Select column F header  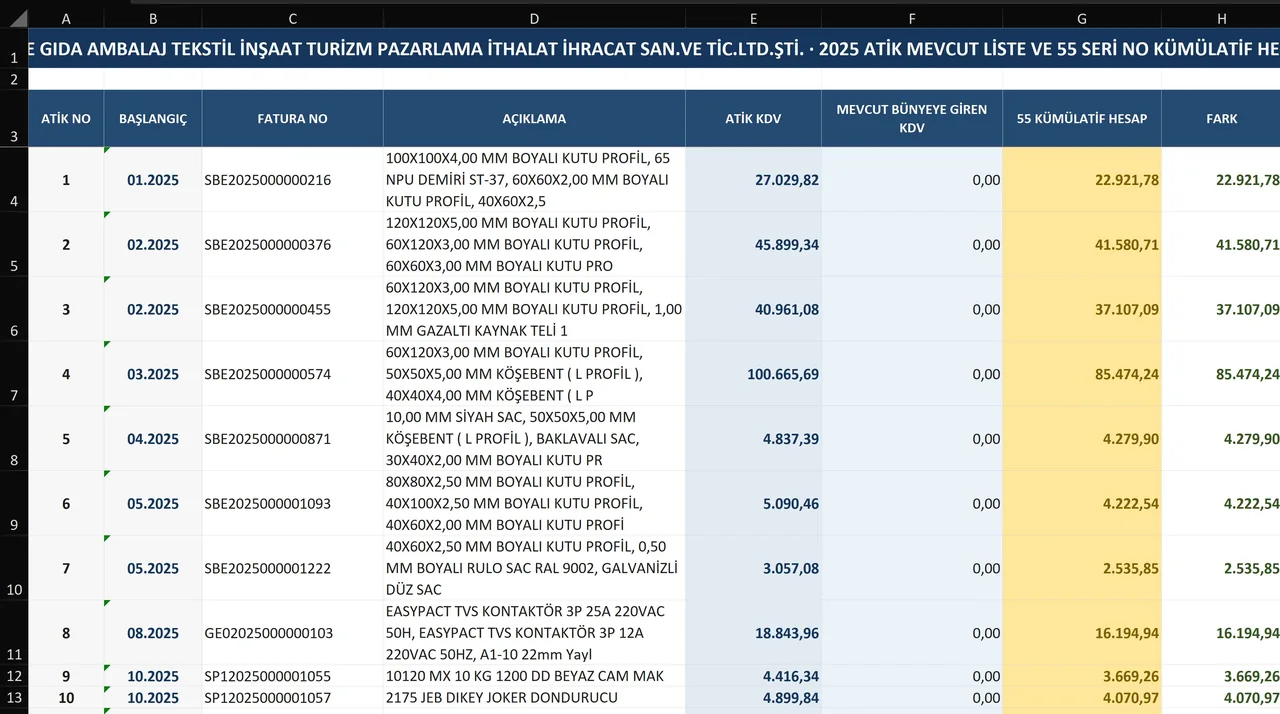tap(912, 18)
